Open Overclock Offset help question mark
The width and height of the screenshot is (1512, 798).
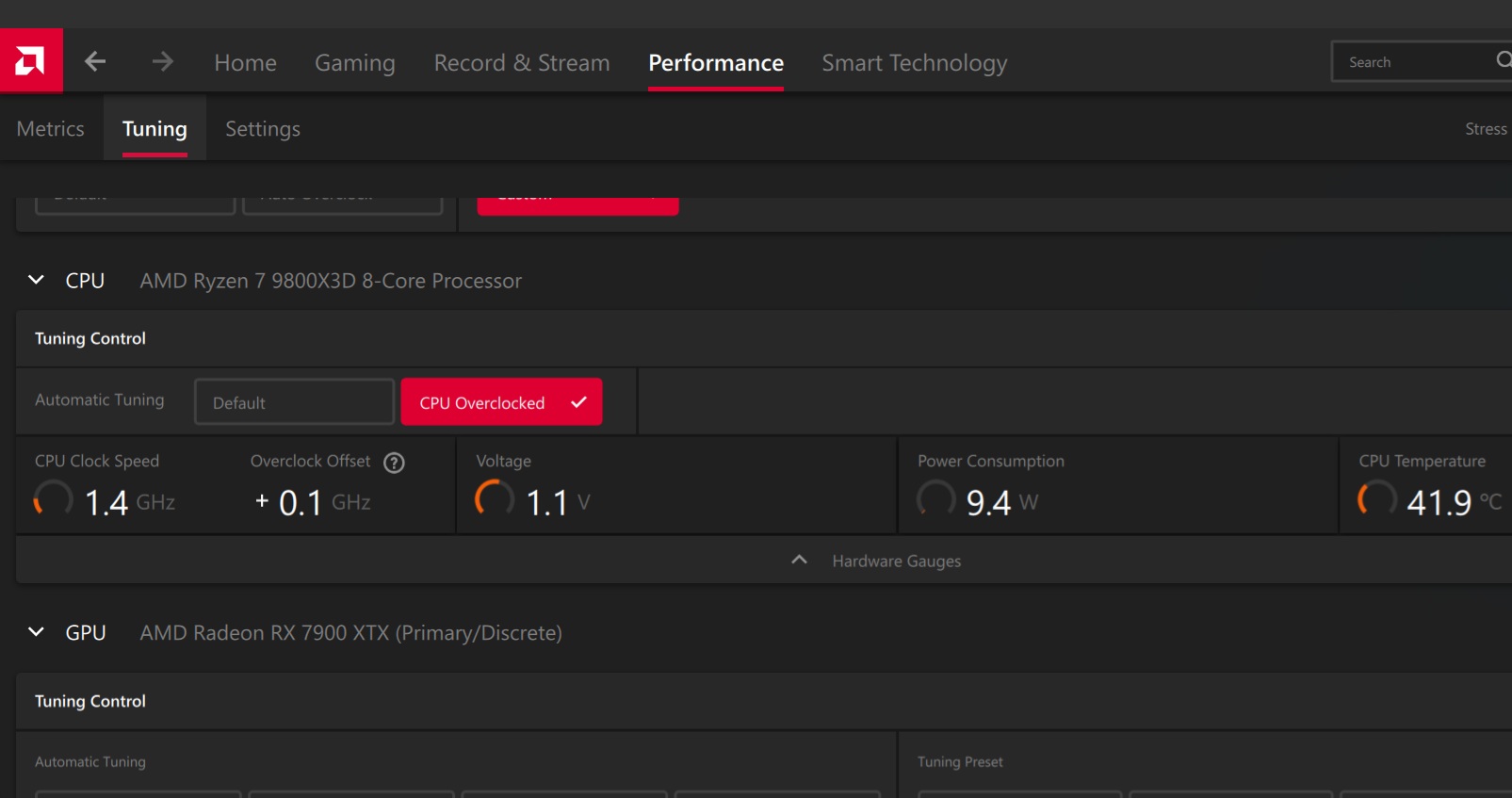(394, 463)
